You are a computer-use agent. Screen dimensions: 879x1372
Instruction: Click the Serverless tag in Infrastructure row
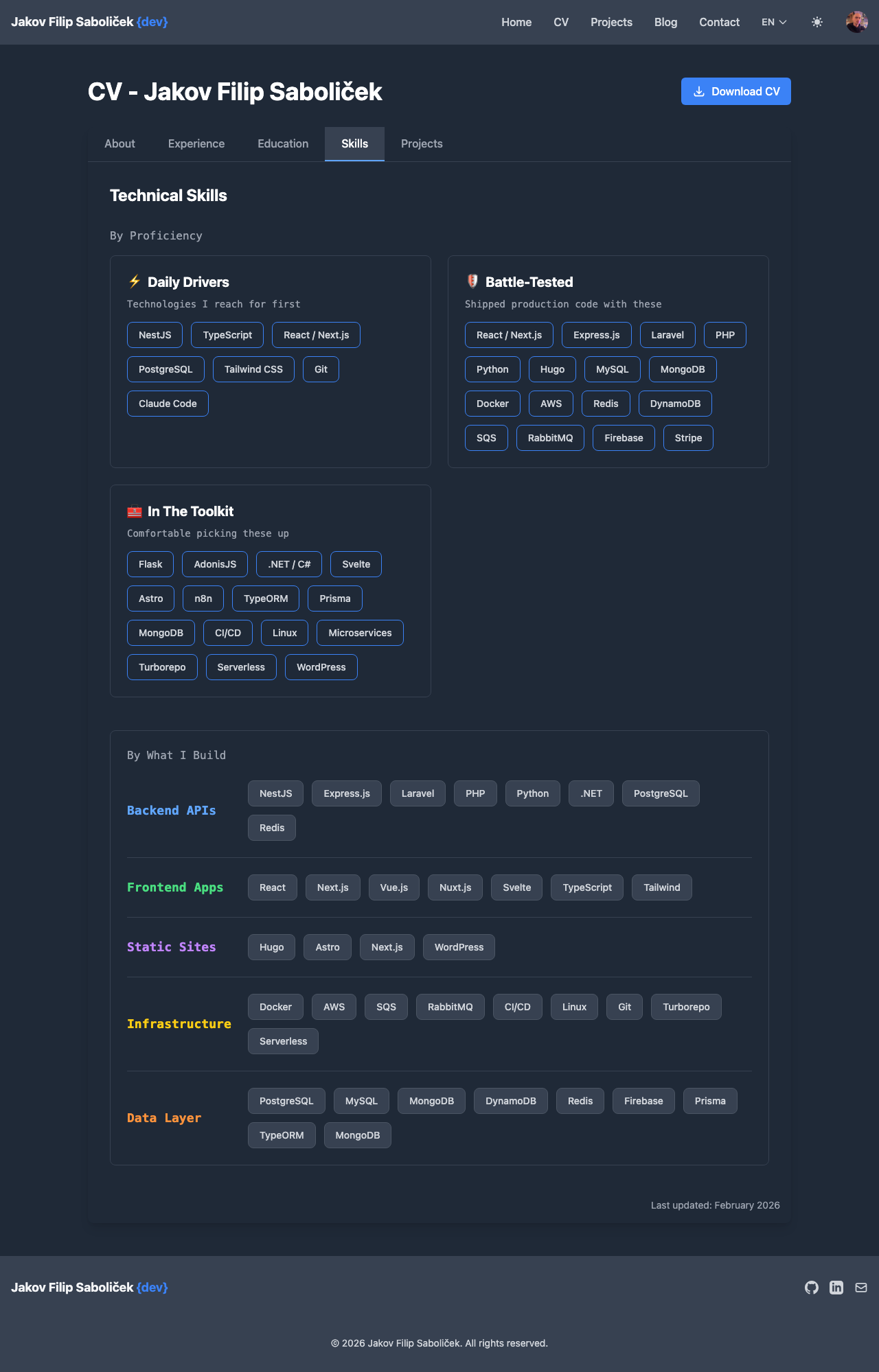[283, 1041]
